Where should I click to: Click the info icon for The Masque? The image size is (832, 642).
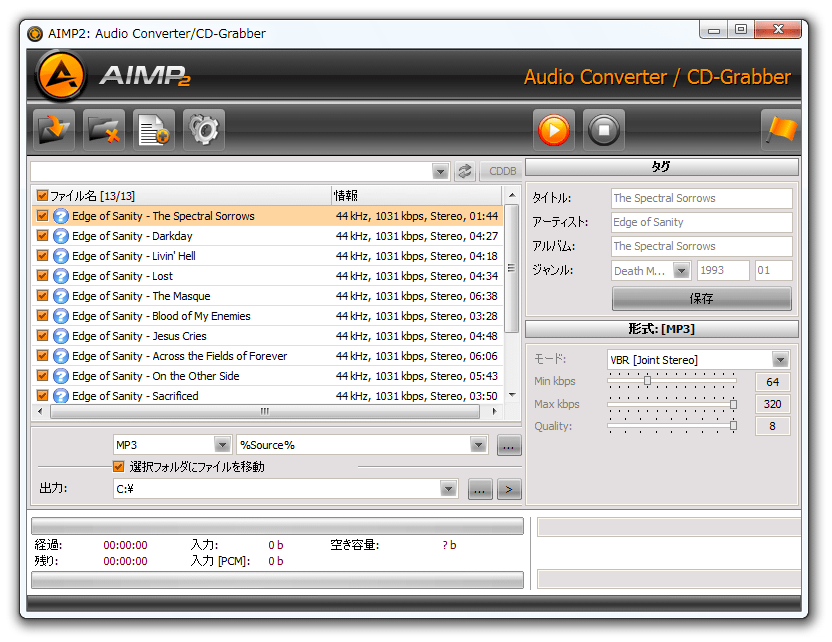(61, 296)
